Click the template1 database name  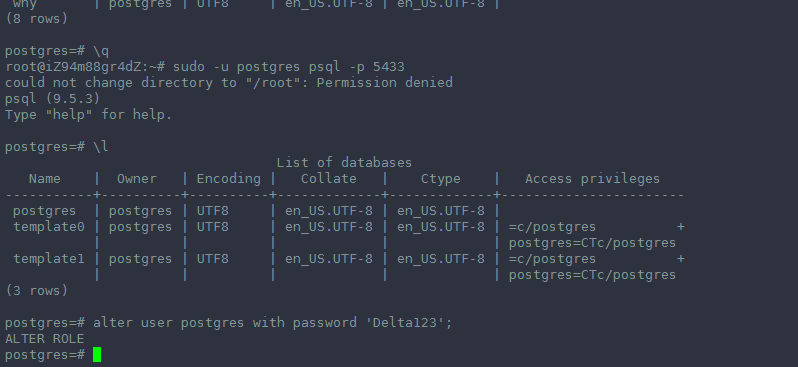coord(48,259)
